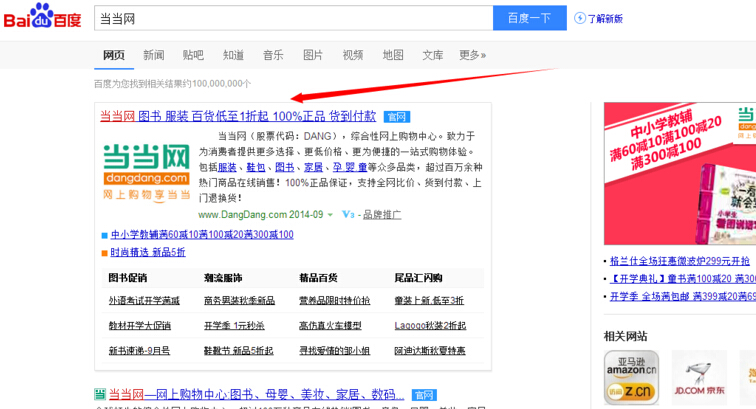Open the 图书 link in the description
This screenshot has height=409, width=756.
point(284,167)
